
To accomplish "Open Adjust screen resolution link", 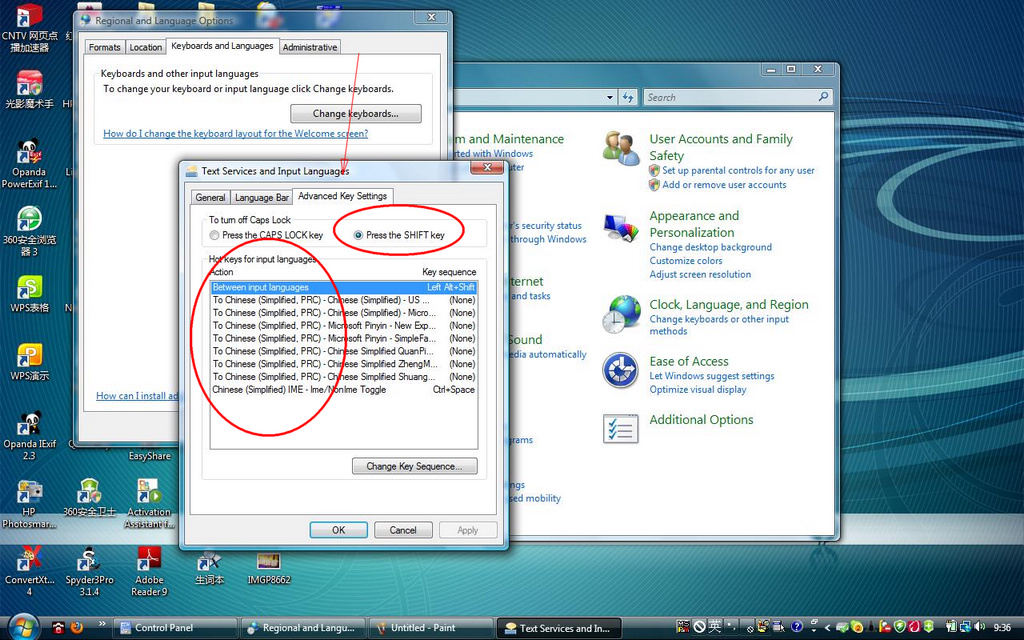I will pos(700,274).
